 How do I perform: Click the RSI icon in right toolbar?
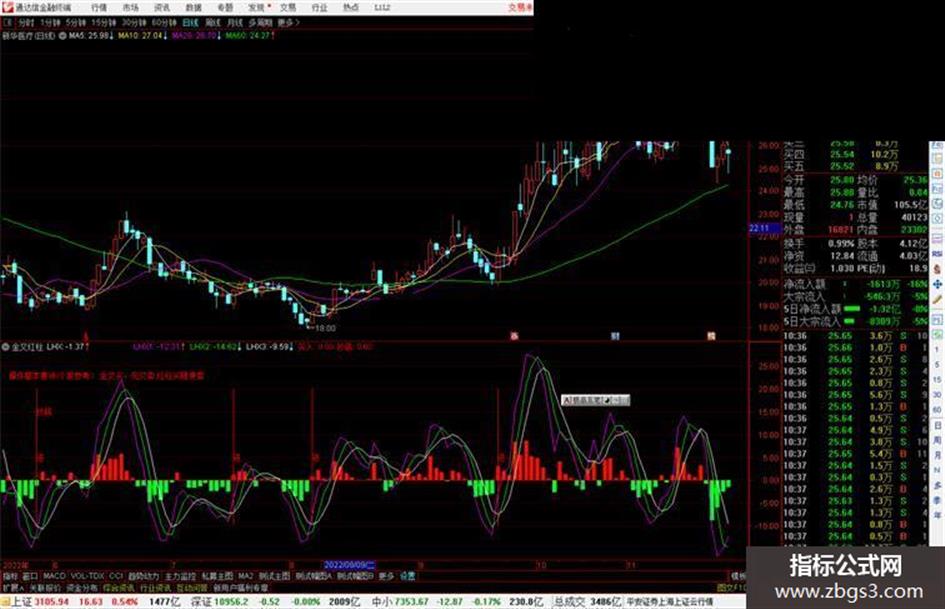pos(937,254)
